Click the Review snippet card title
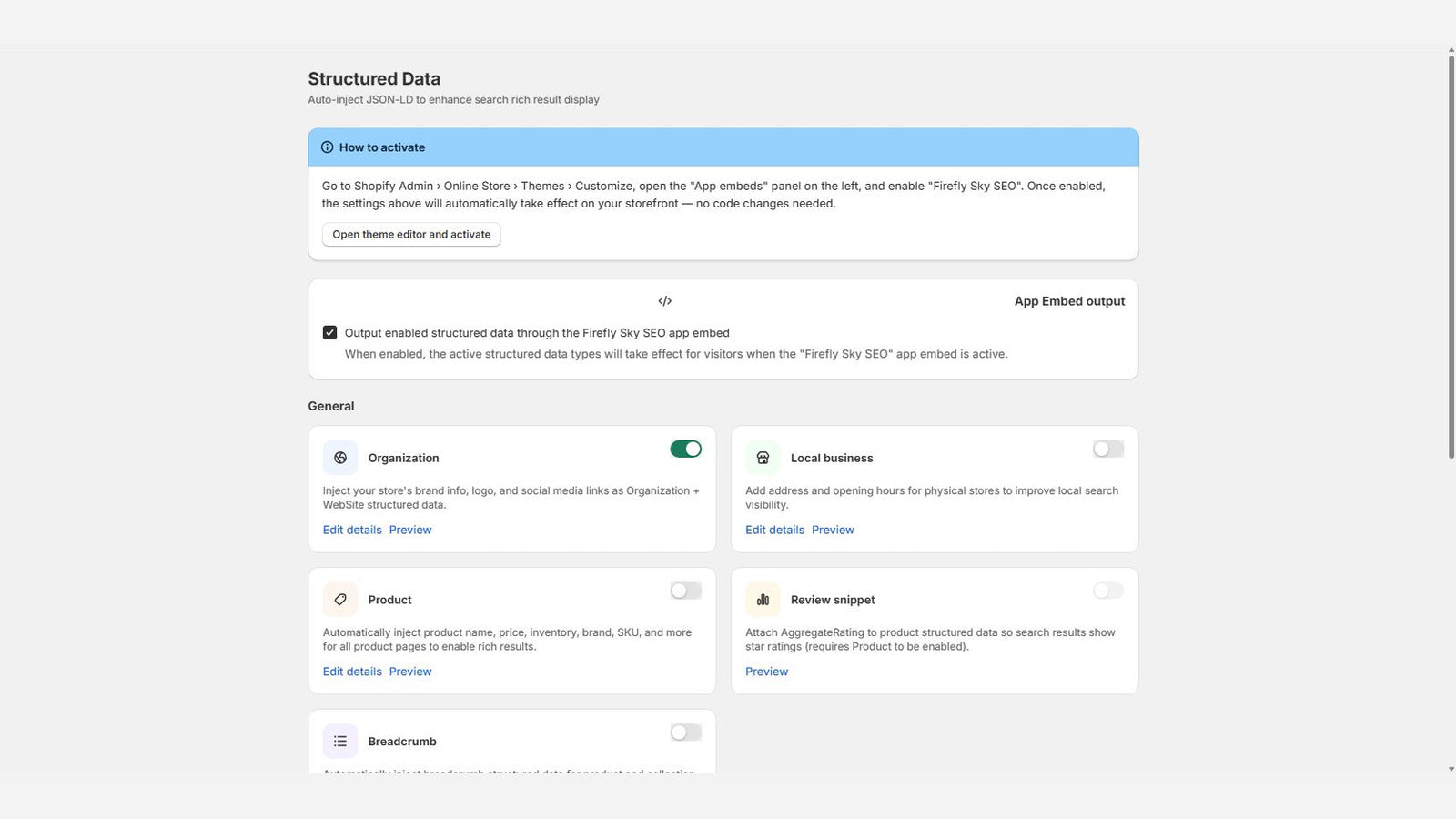 pos(833,600)
